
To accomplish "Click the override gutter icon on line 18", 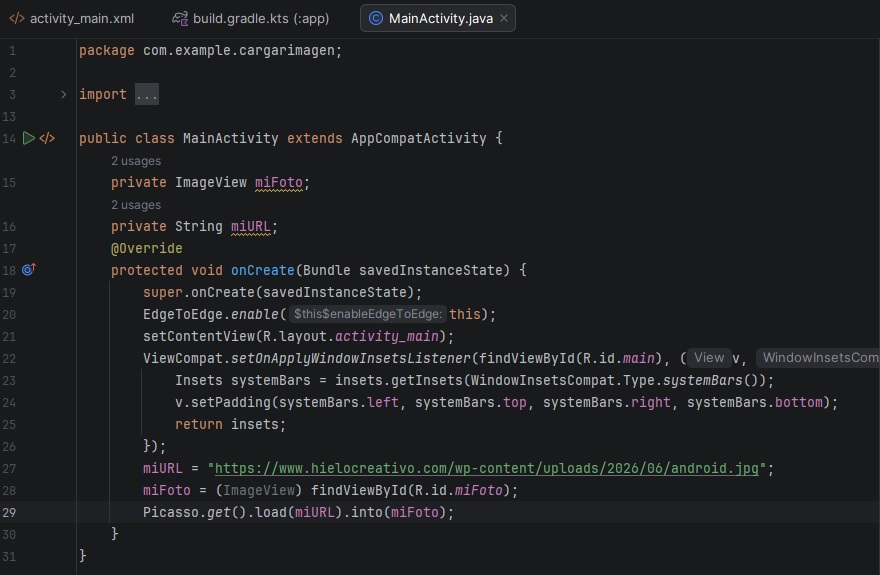I will (x=29, y=270).
